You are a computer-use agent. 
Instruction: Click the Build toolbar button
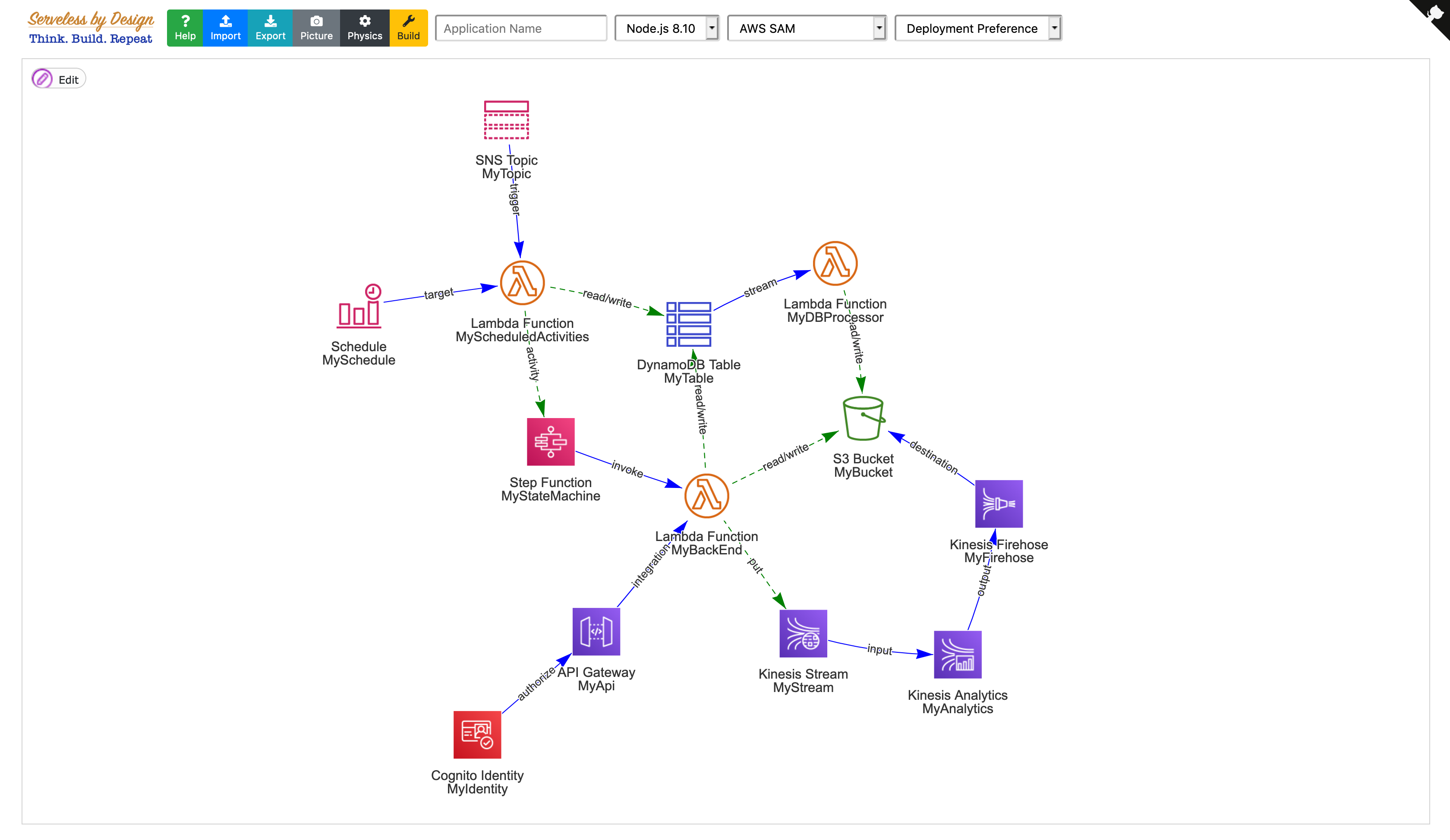(407, 27)
